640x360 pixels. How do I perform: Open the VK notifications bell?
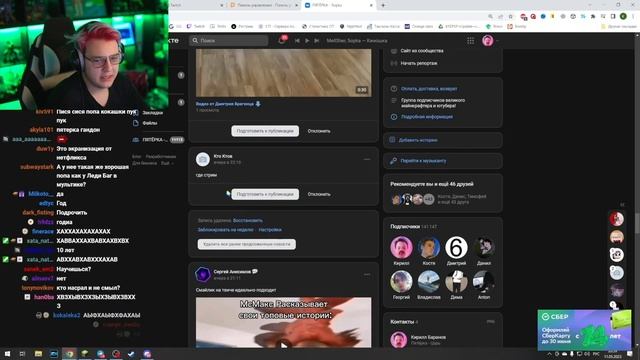coord(282,40)
